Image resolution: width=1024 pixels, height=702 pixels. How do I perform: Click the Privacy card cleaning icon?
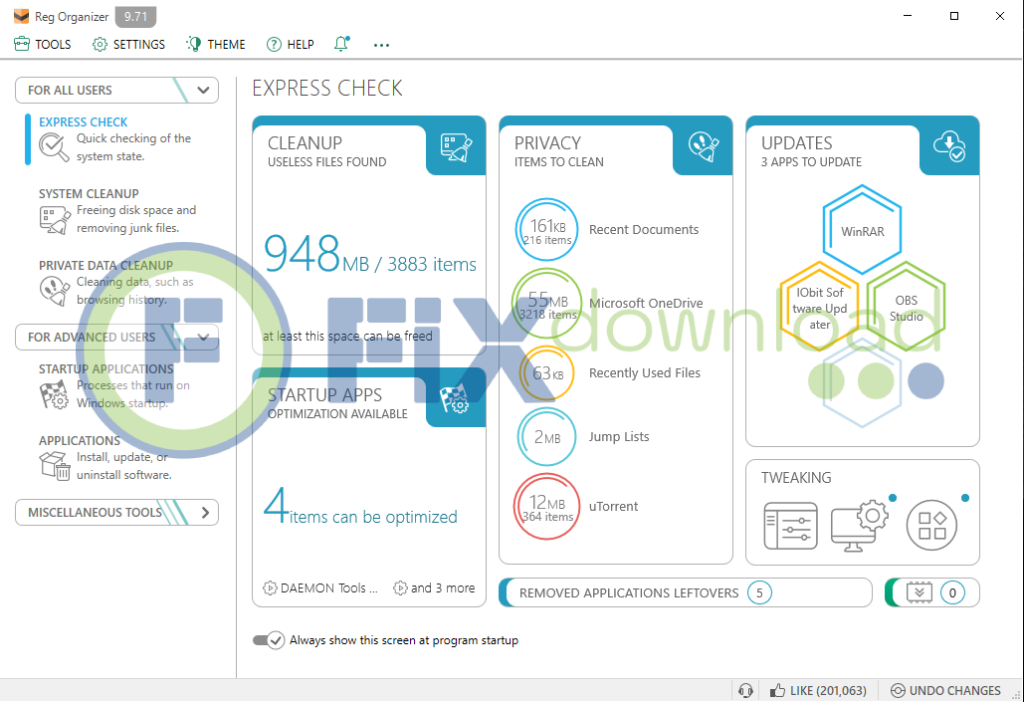pyautogui.click(x=703, y=146)
